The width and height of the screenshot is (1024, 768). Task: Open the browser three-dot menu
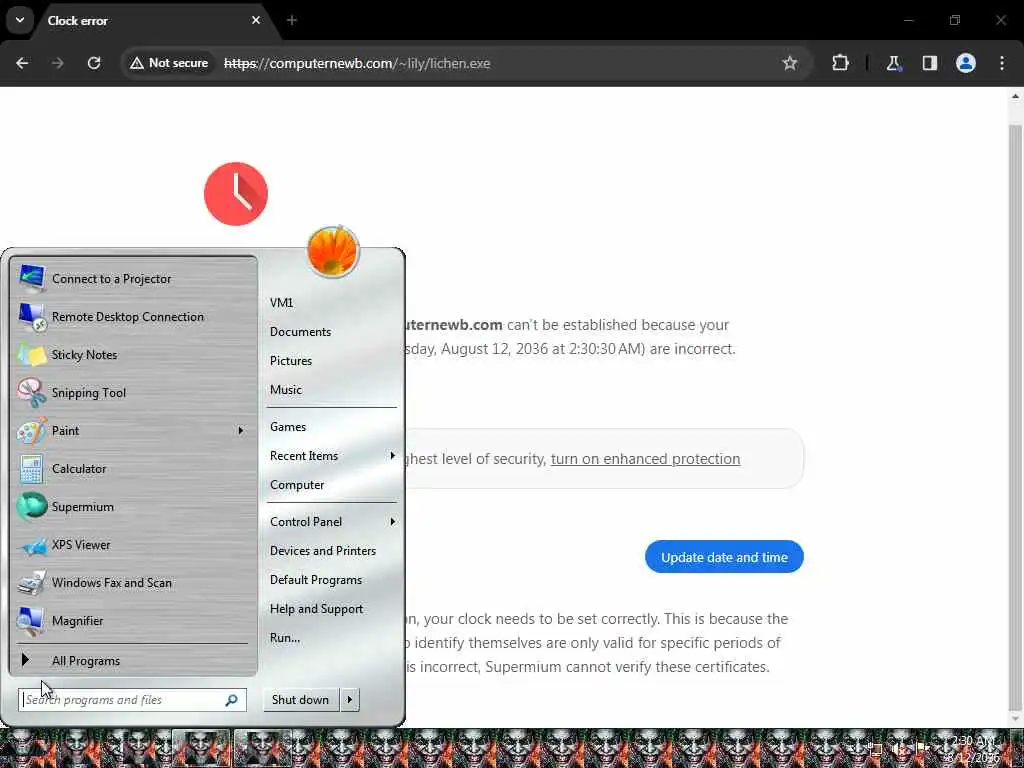1002,63
